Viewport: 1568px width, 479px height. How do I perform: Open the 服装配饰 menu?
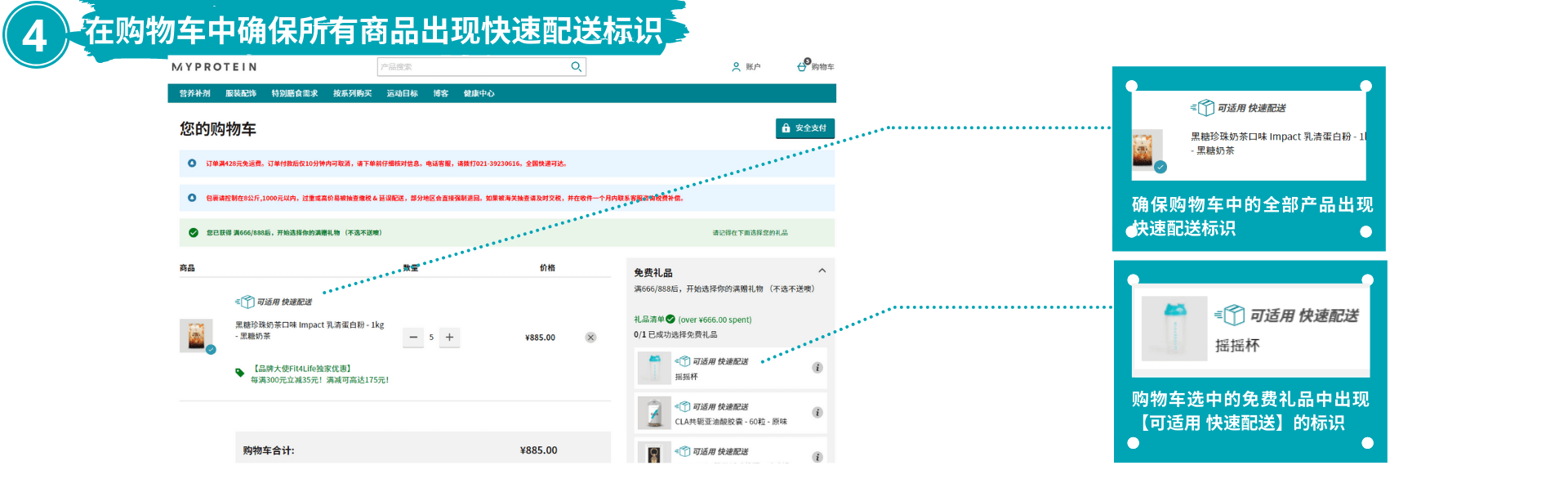241,93
